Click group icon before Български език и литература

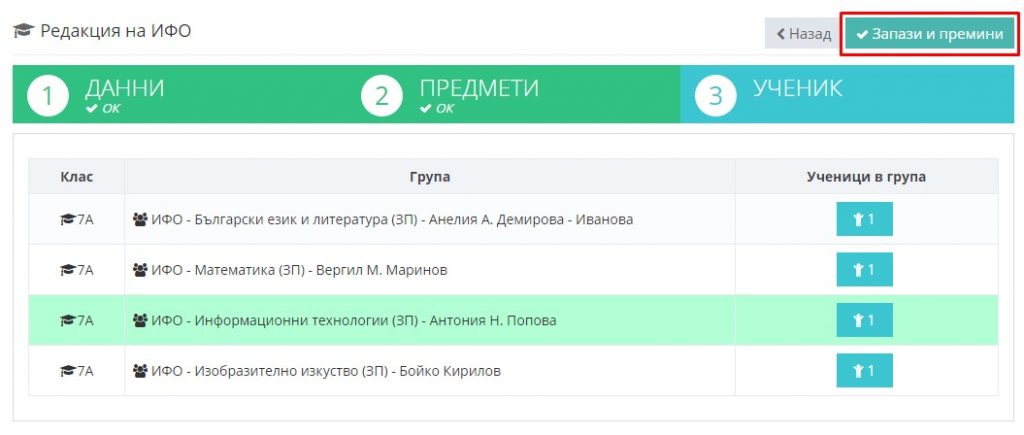[x=140, y=219]
